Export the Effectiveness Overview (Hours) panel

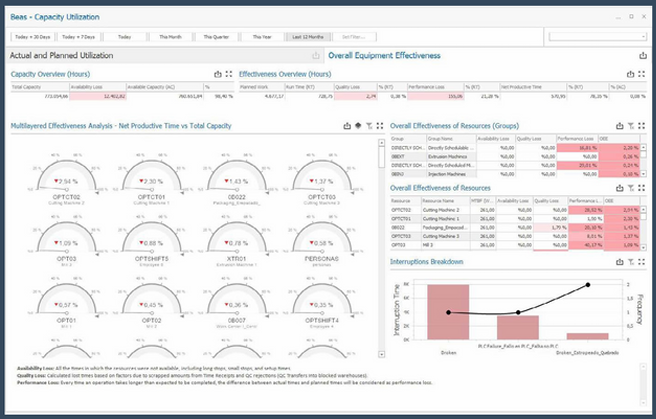630,74
